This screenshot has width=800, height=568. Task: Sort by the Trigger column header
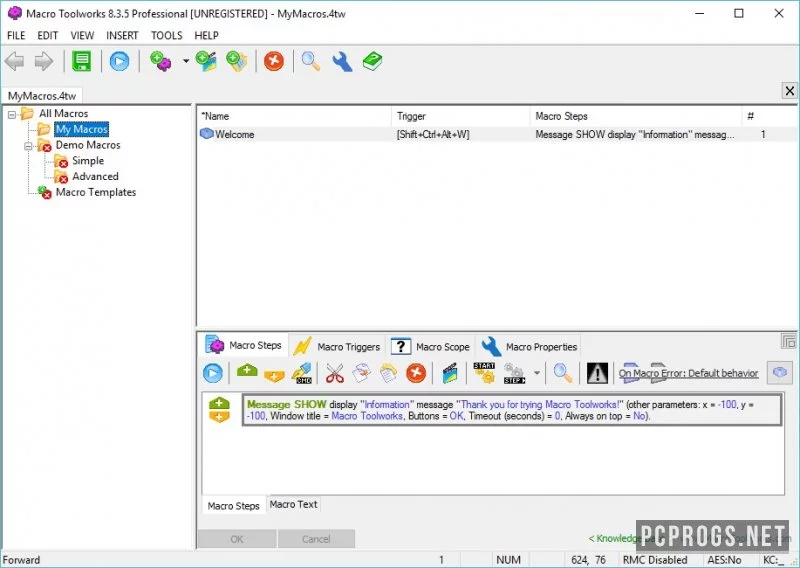tap(461, 116)
